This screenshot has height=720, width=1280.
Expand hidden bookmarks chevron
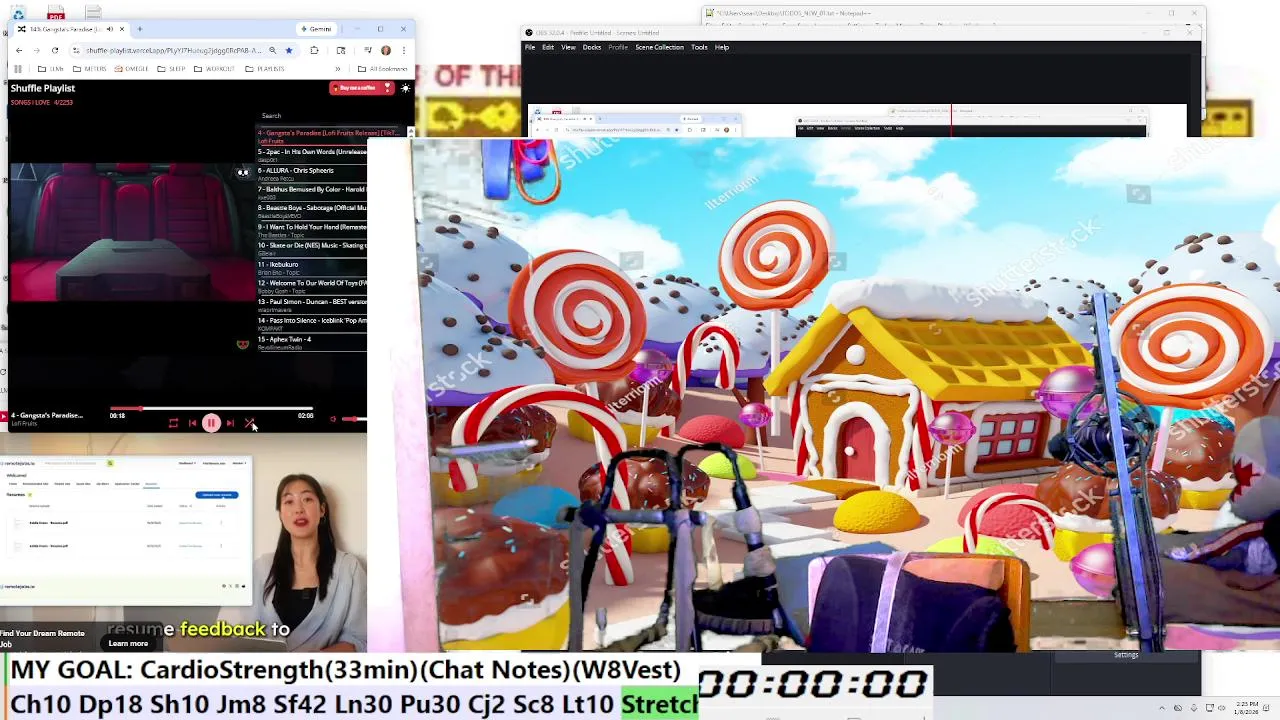(337, 69)
